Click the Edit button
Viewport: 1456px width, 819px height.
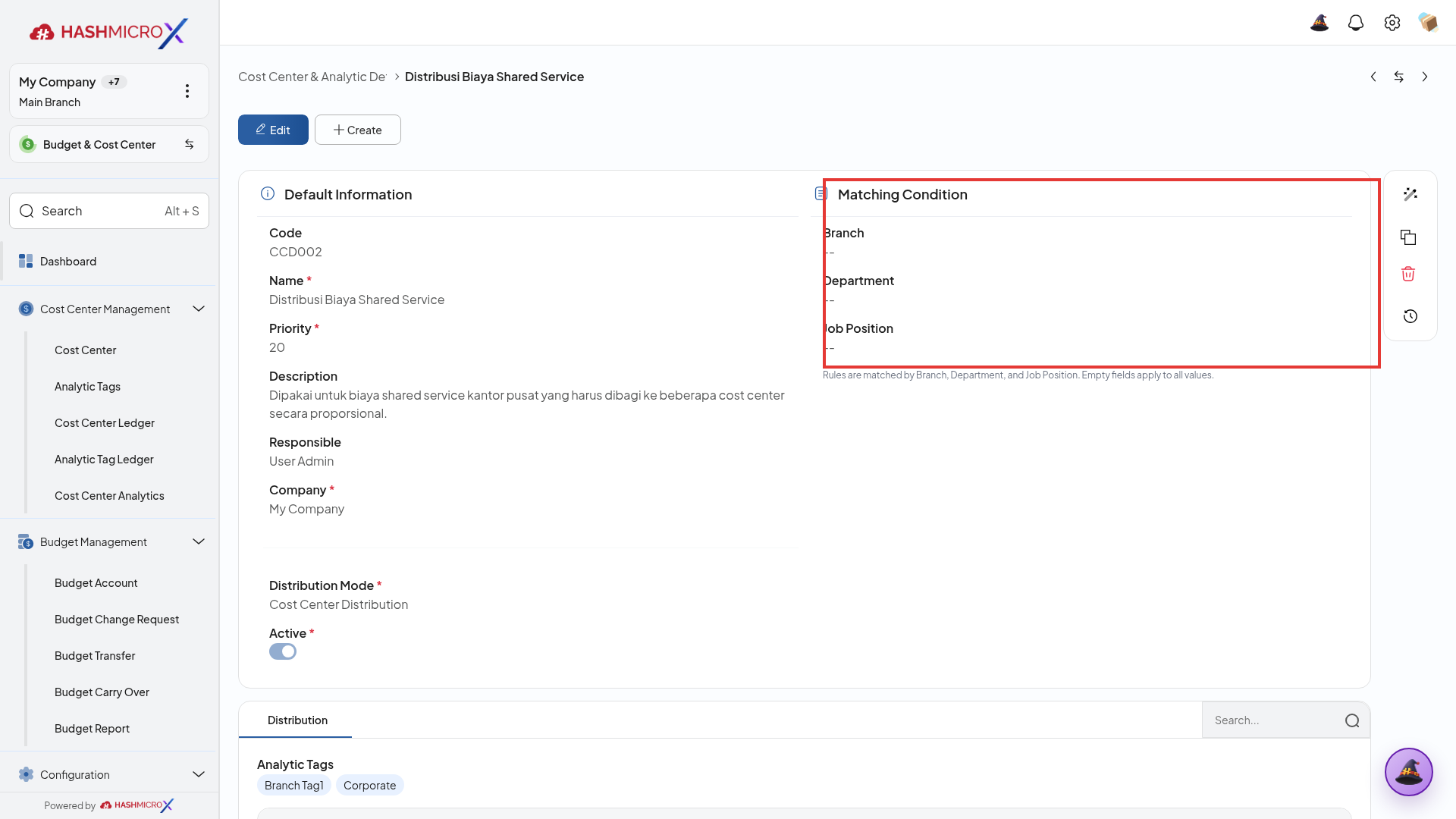pos(273,130)
